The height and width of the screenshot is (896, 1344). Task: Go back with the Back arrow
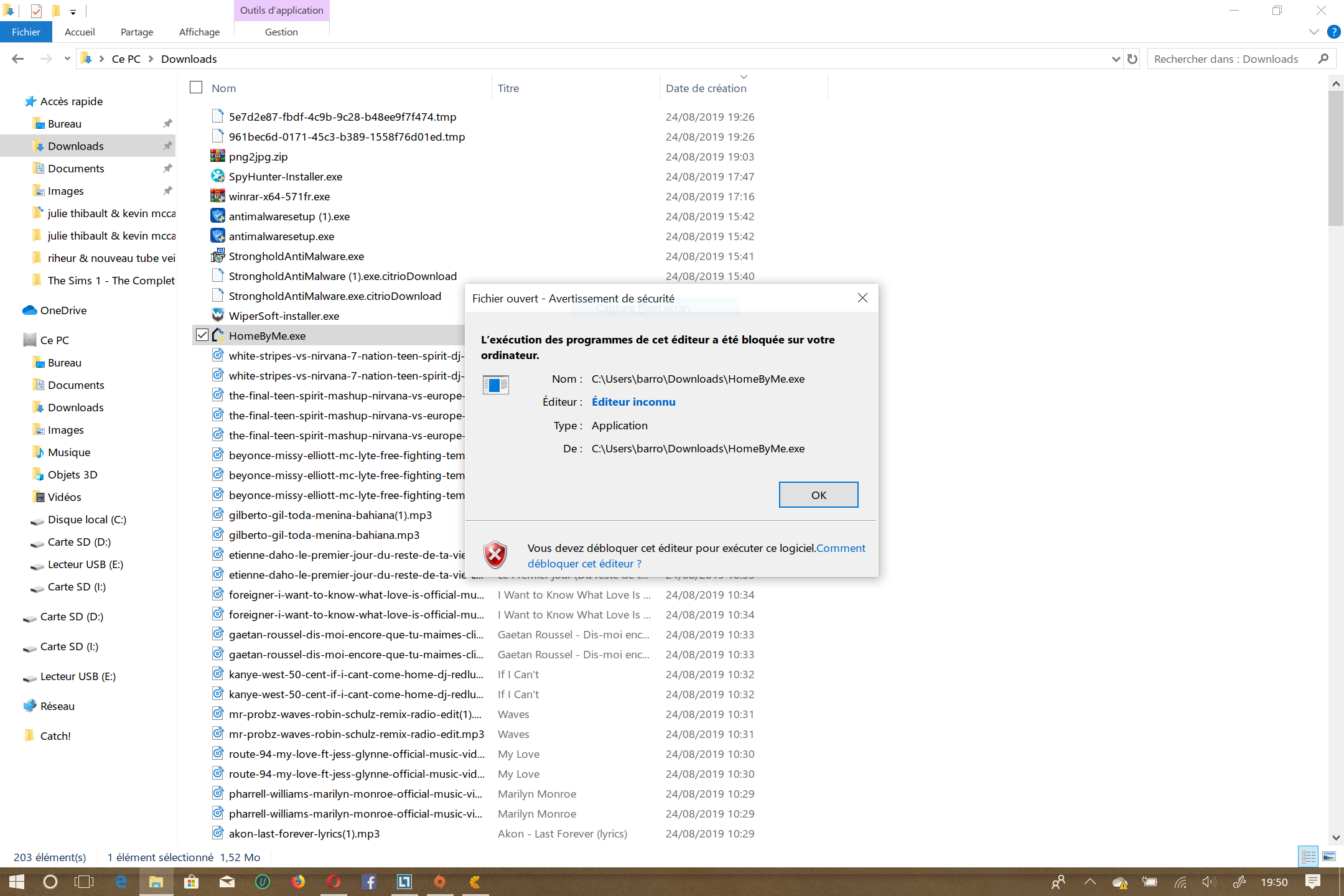pyautogui.click(x=17, y=58)
